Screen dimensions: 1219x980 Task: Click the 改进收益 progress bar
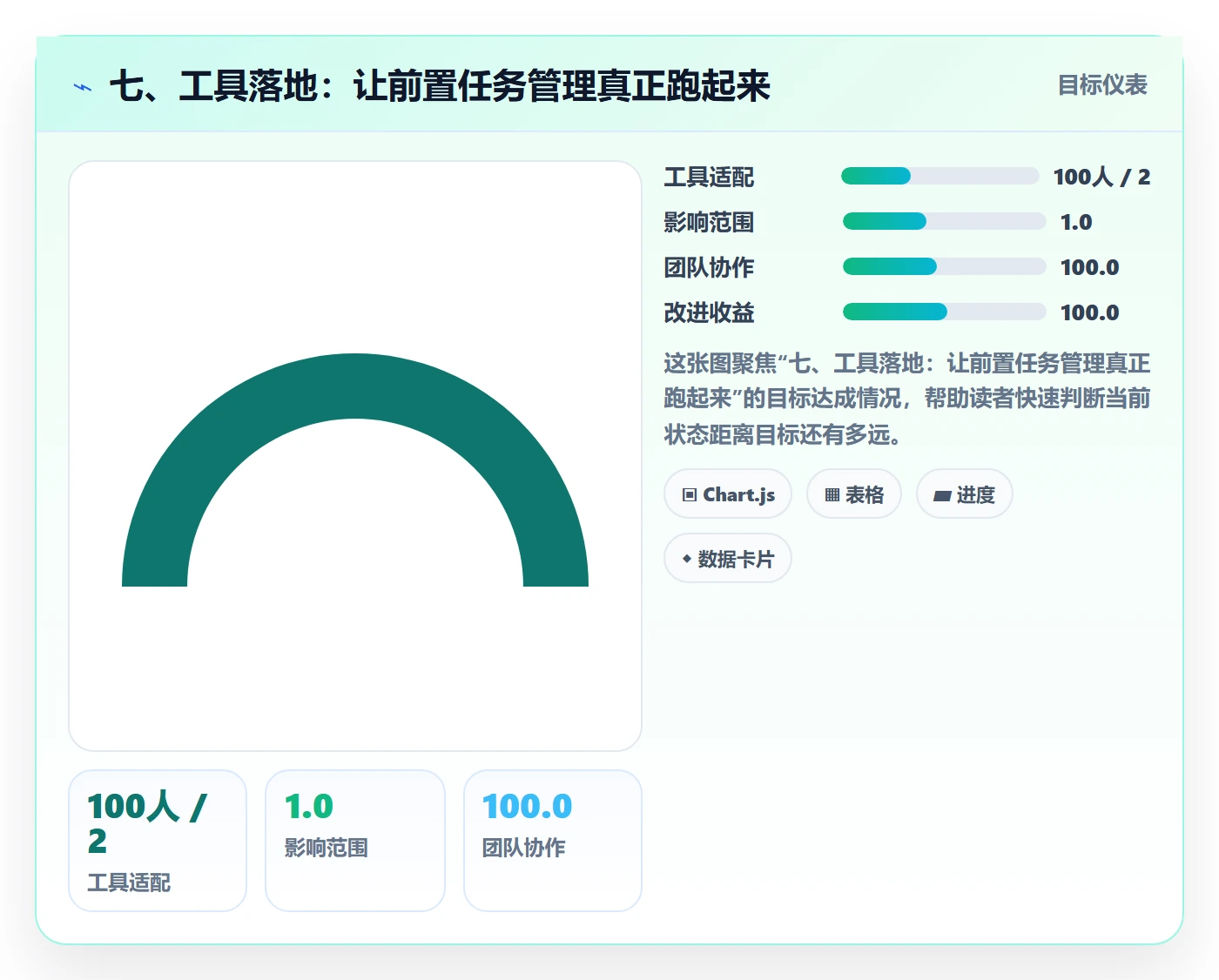[944, 312]
